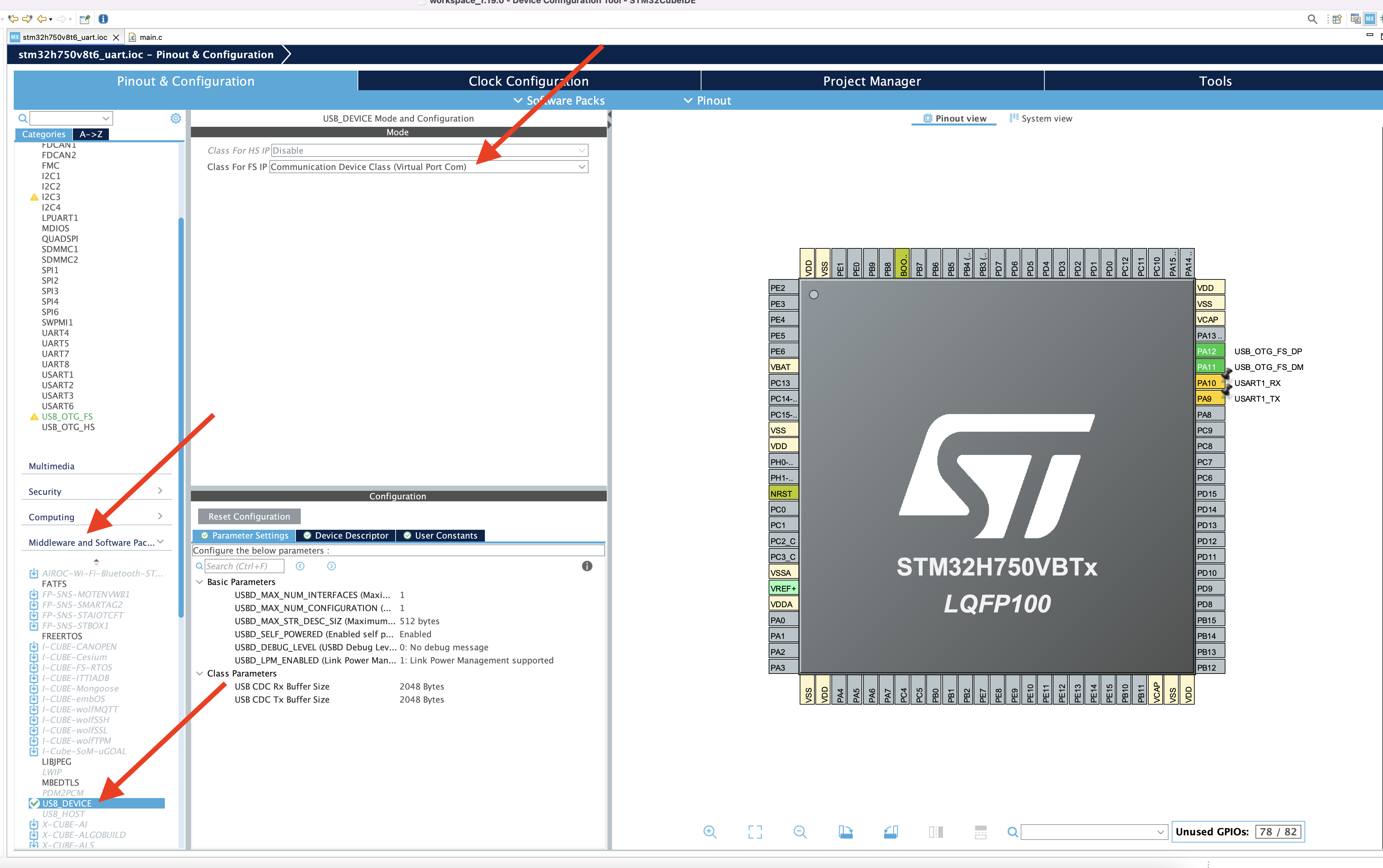Fit the chip view to the window
The image size is (1383, 868).
pyautogui.click(x=755, y=832)
